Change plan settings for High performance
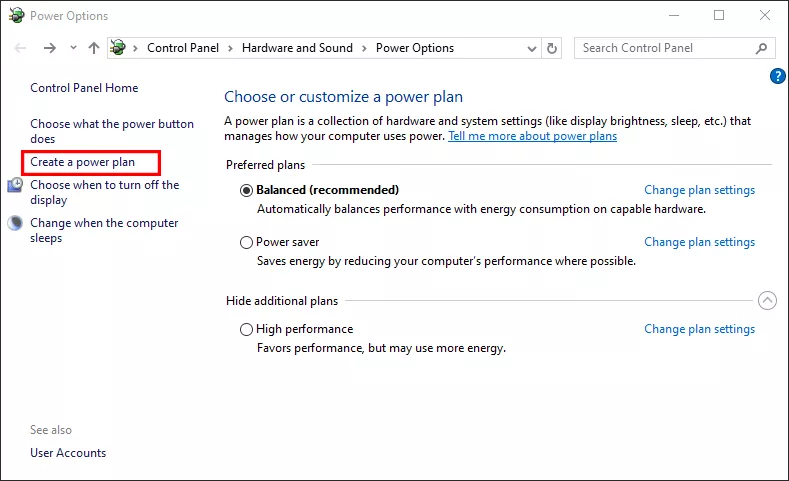Image resolution: width=789 pixels, height=481 pixels. [699, 329]
